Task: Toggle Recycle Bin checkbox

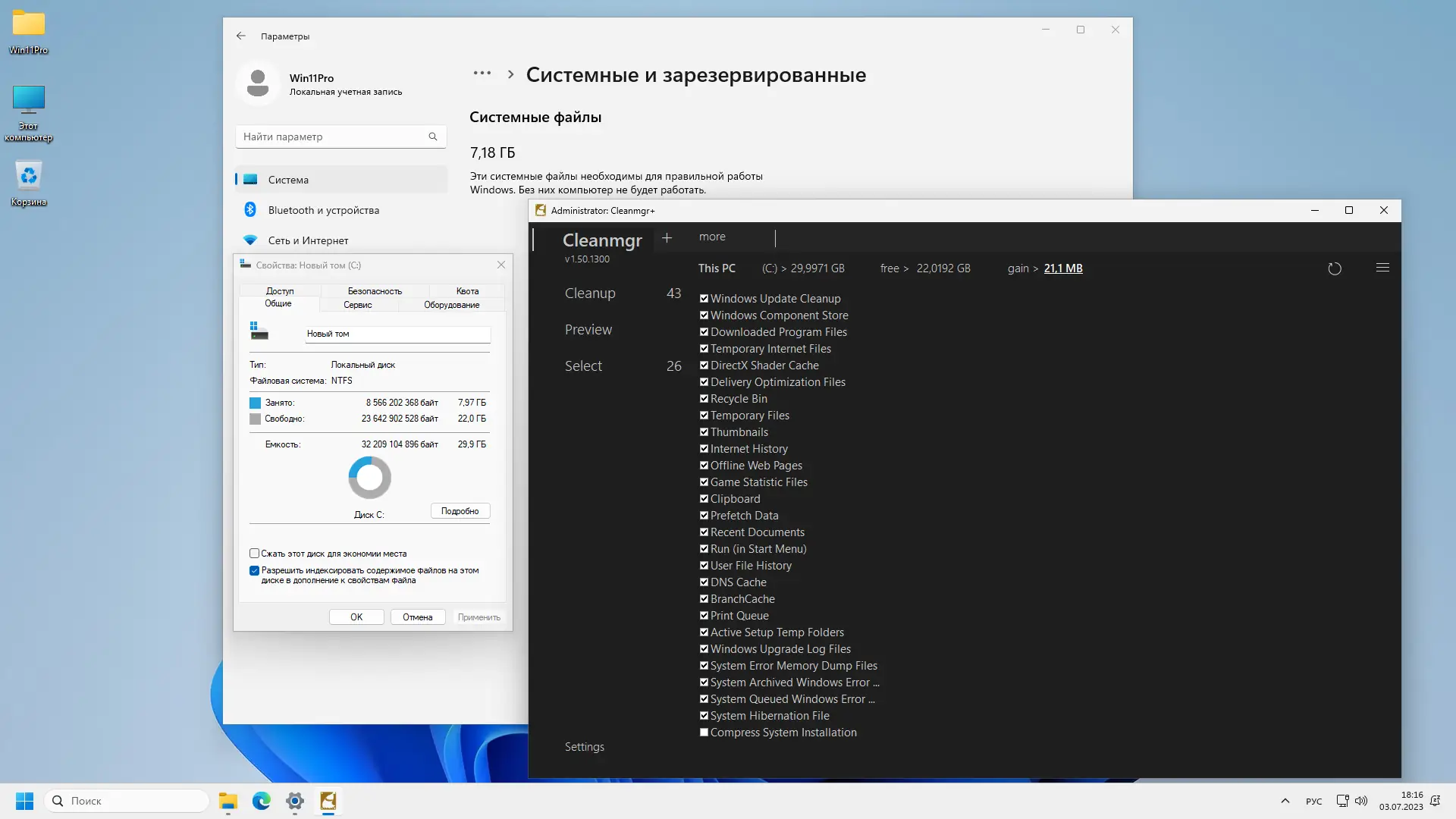Action: (704, 399)
